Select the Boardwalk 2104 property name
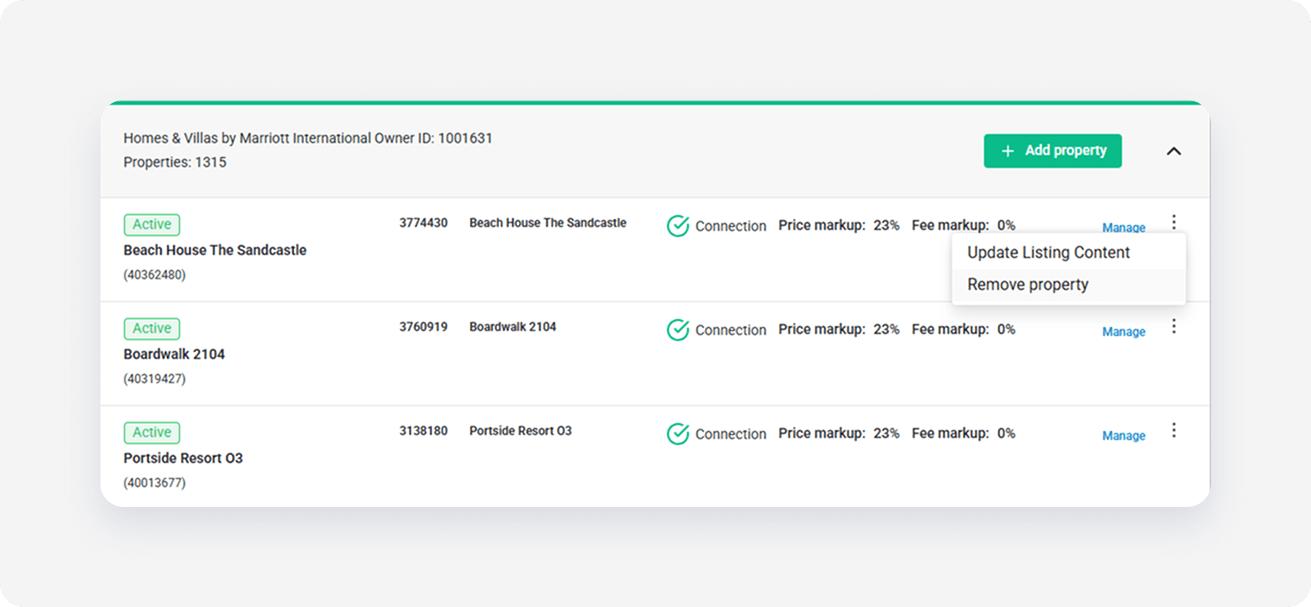This screenshot has width=1311, height=607. pos(174,354)
